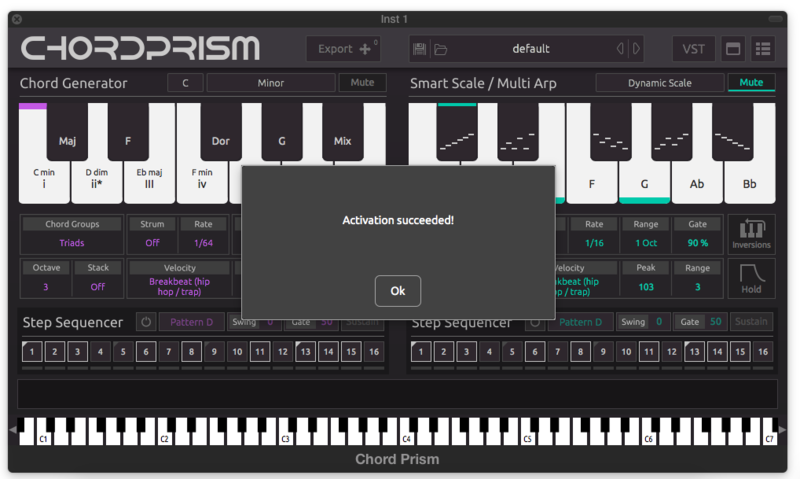Close the Inst 1 plugin window

click(17, 19)
